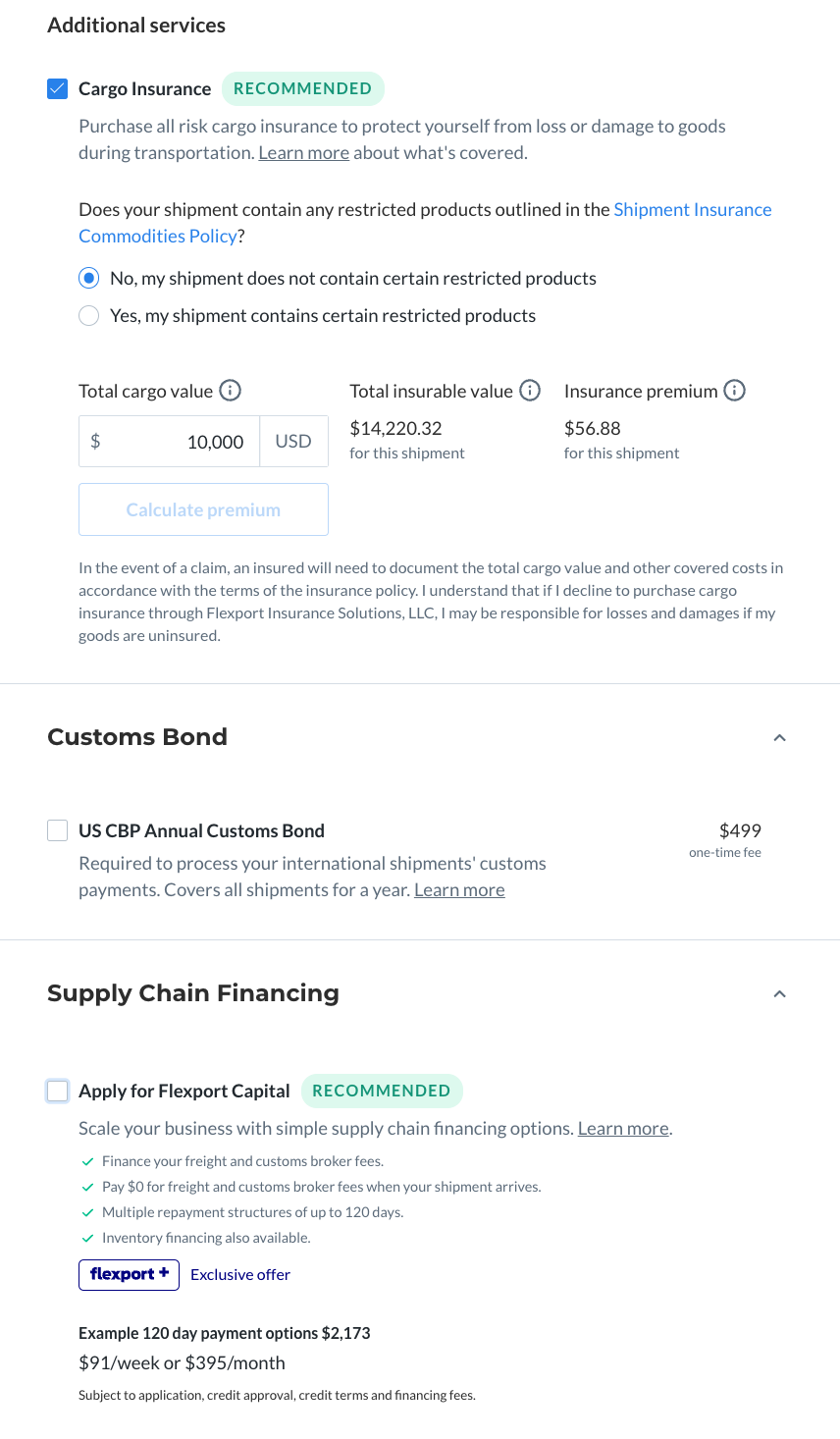This screenshot has width=840, height=1439.
Task: Enable Apply for Flexport Capital checkbox
Action: [x=58, y=1091]
